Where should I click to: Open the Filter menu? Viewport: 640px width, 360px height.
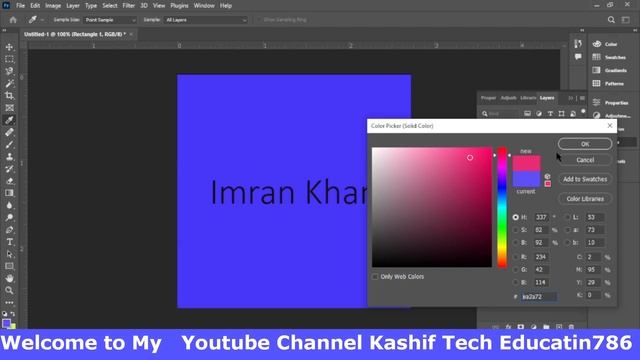click(x=129, y=6)
